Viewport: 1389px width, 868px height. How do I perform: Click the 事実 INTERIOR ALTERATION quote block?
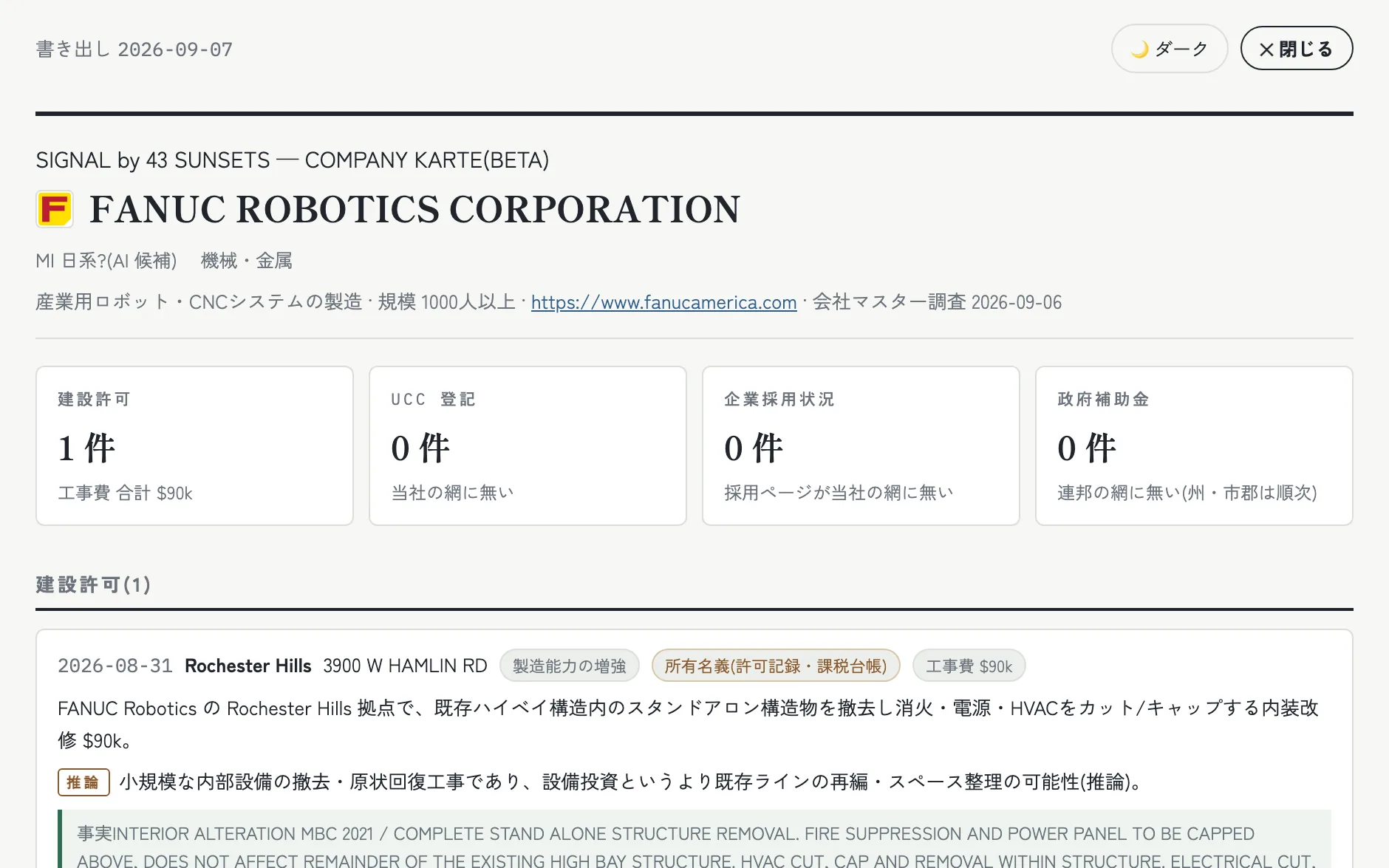694,839
